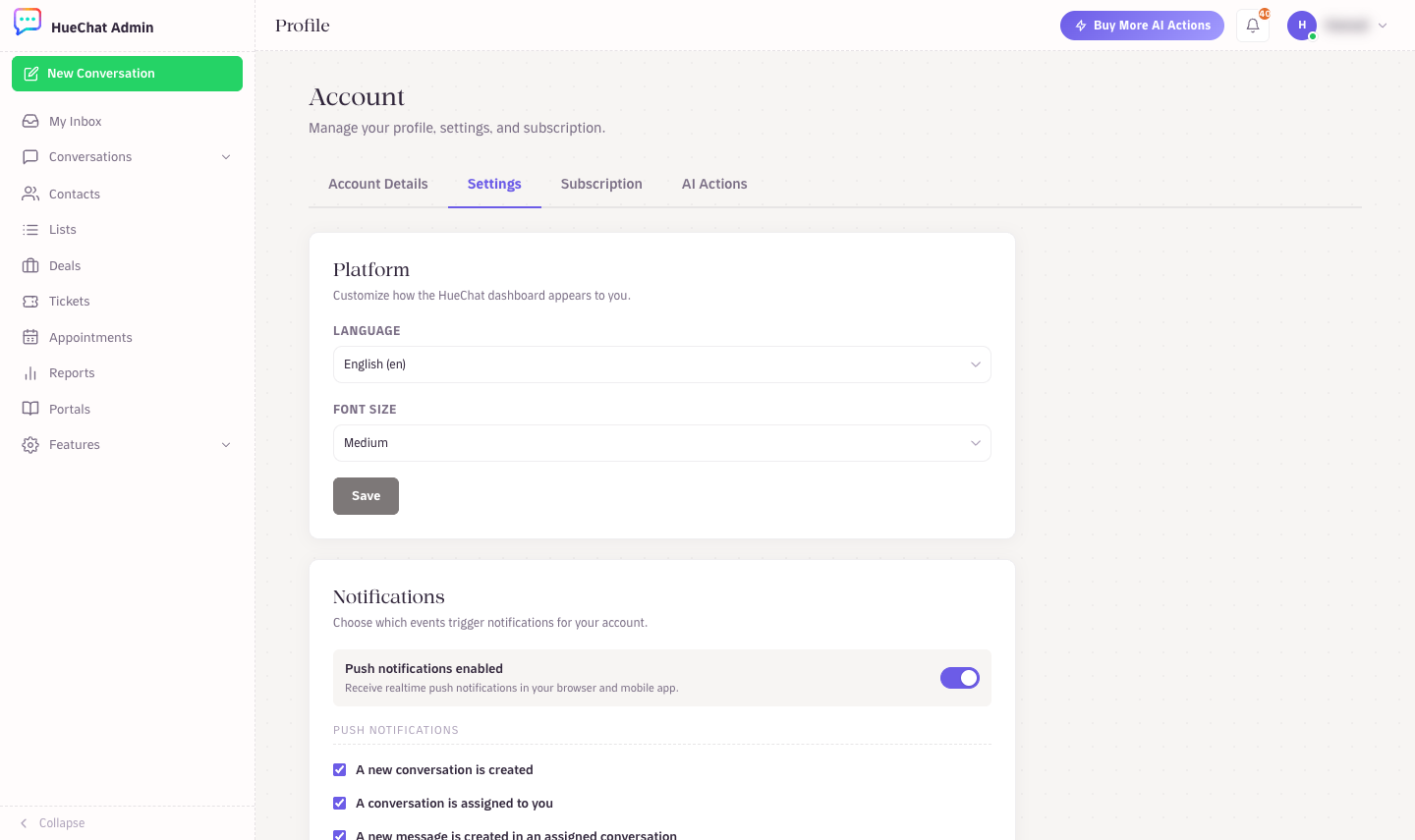Click the lightning bolt AI Actions icon

tap(1081, 26)
